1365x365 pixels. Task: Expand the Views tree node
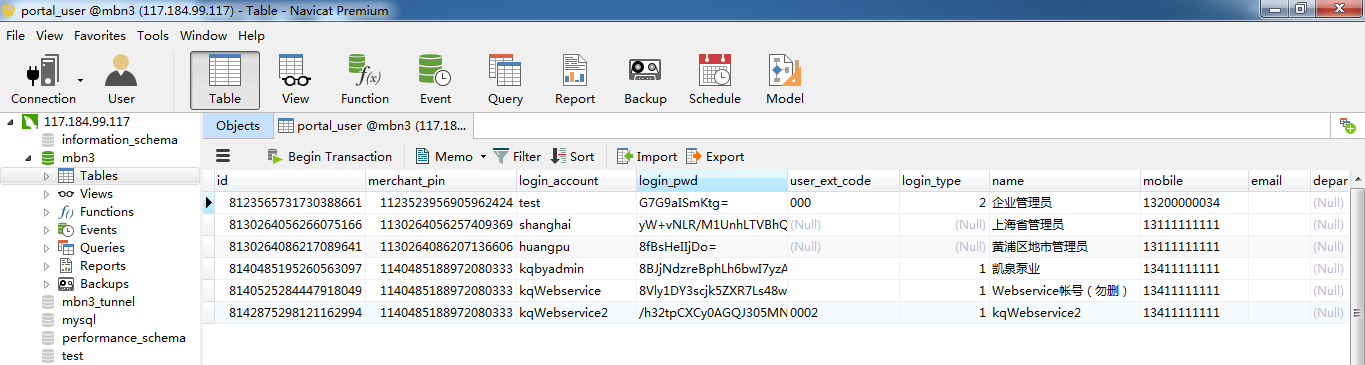(x=46, y=194)
